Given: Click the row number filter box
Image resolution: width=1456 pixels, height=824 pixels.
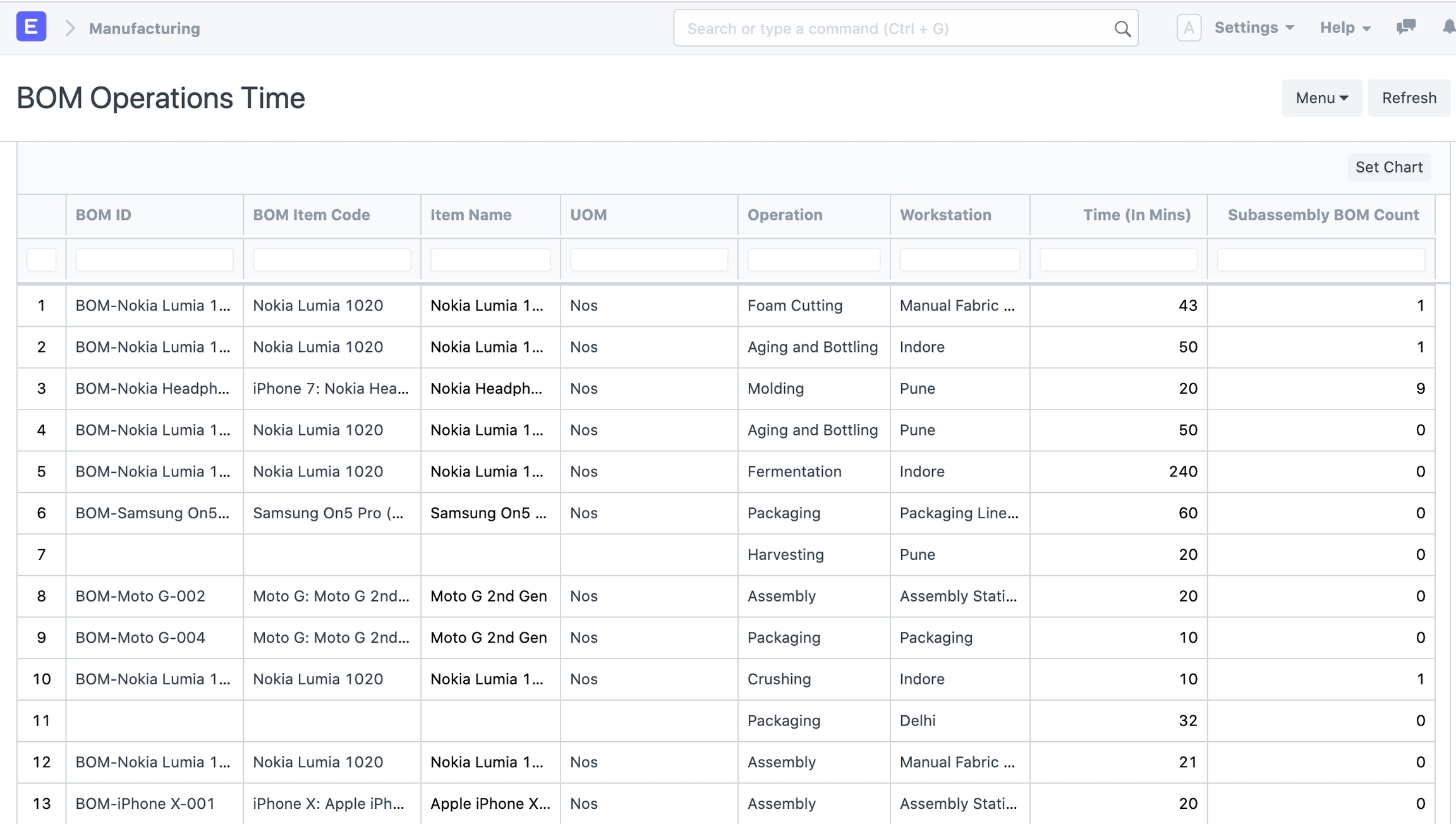Looking at the screenshot, I should click(x=42, y=260).
